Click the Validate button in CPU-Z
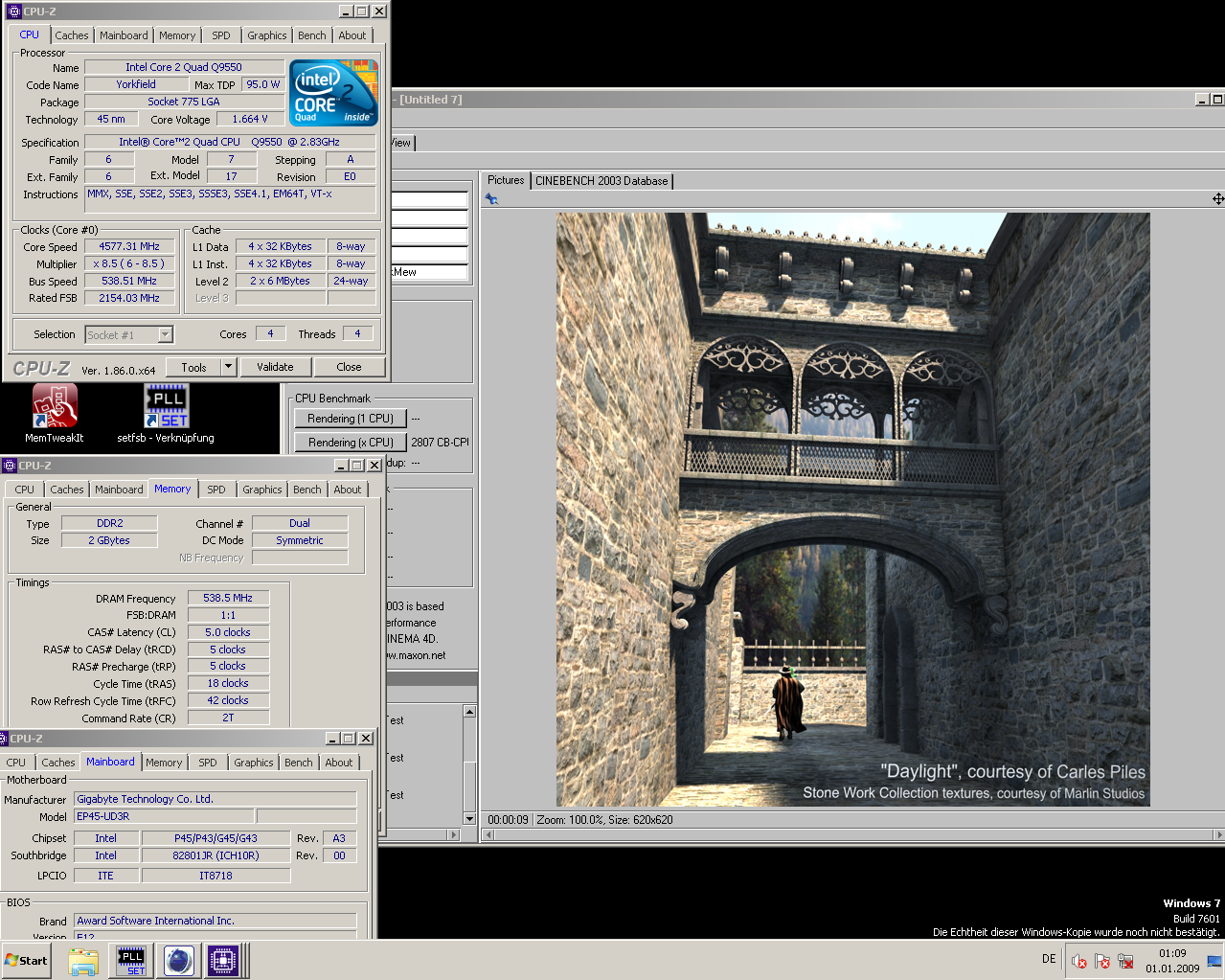Screen dimensions: 1225x980 tap(275, 367)
